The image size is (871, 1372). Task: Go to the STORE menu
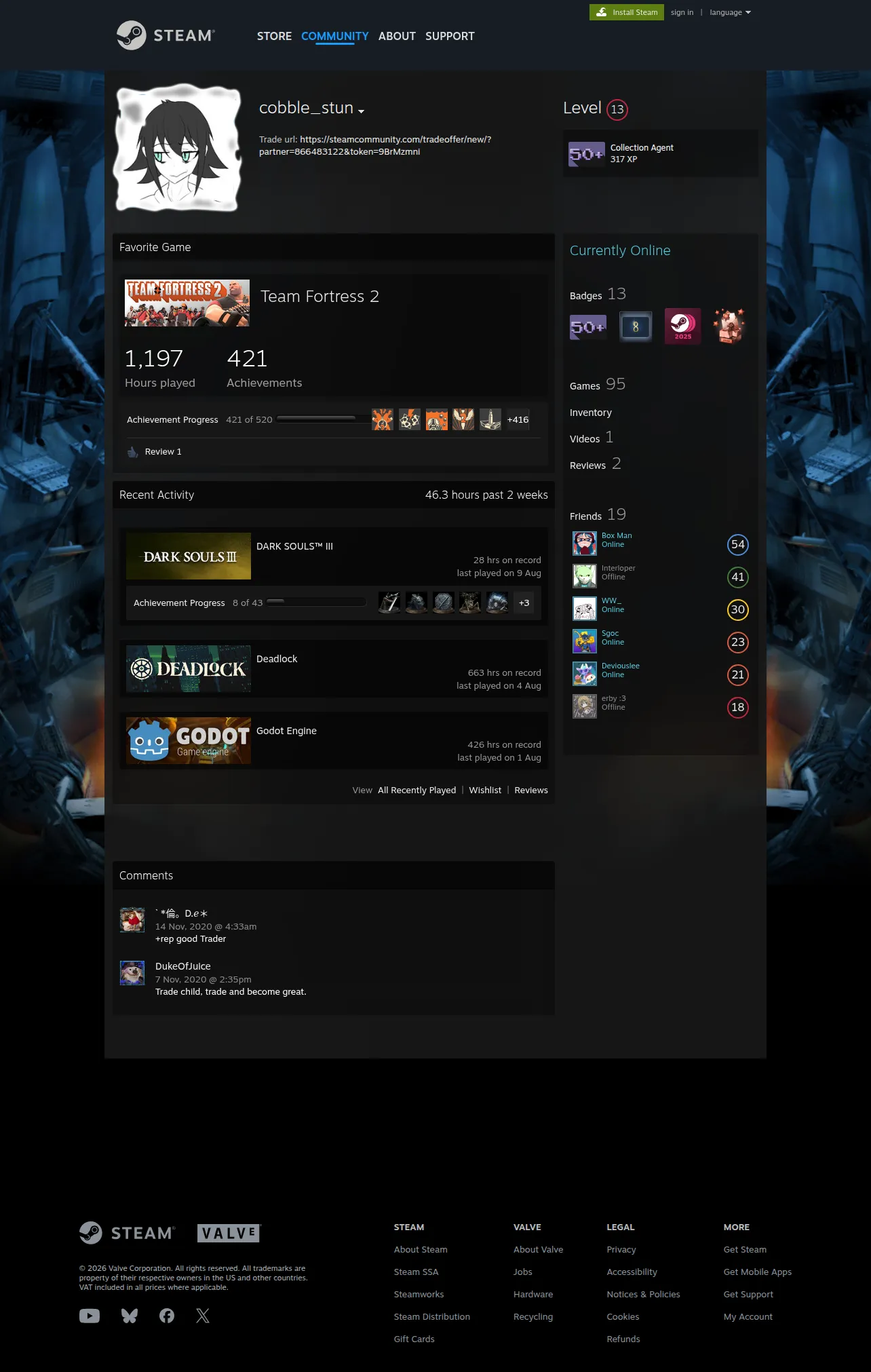274,36
